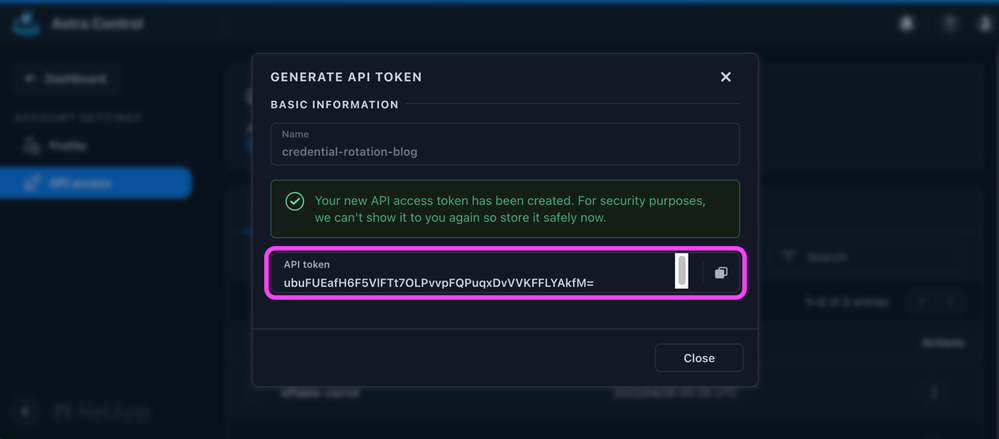Go to the next page of entries
This screenshot has width=999, height=439.
point(951,301)
